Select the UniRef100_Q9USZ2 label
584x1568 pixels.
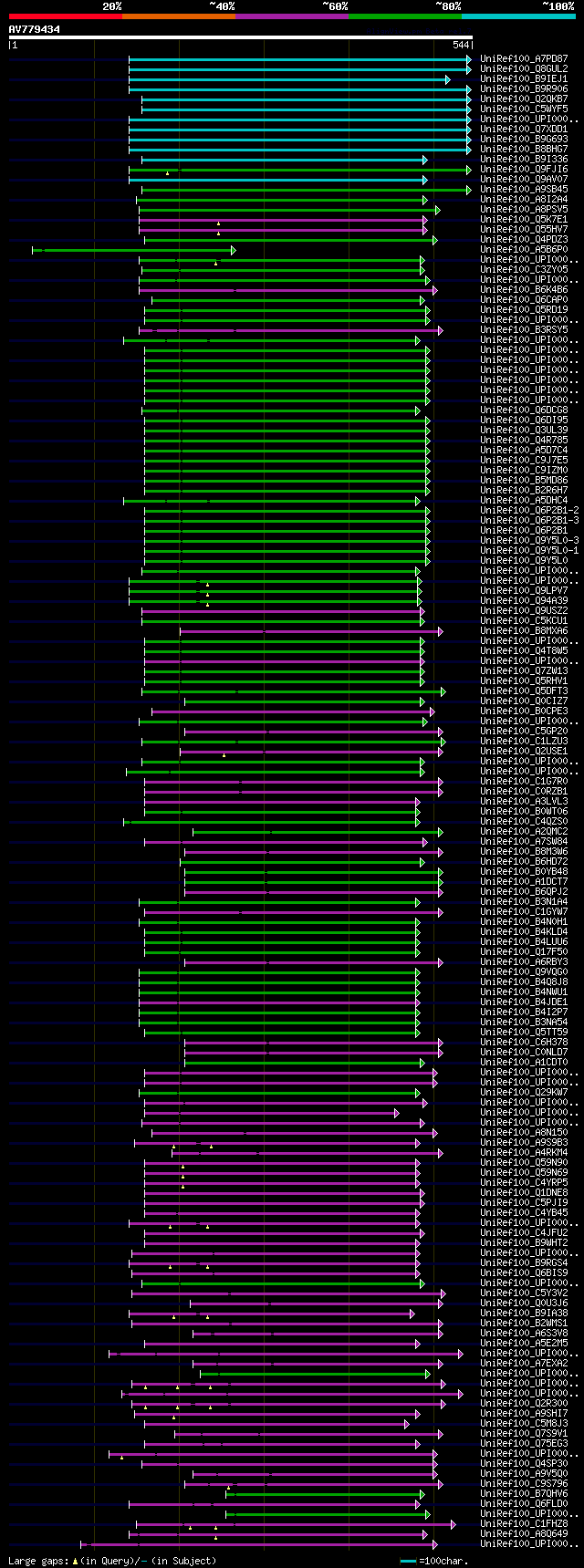pos(524,610)
